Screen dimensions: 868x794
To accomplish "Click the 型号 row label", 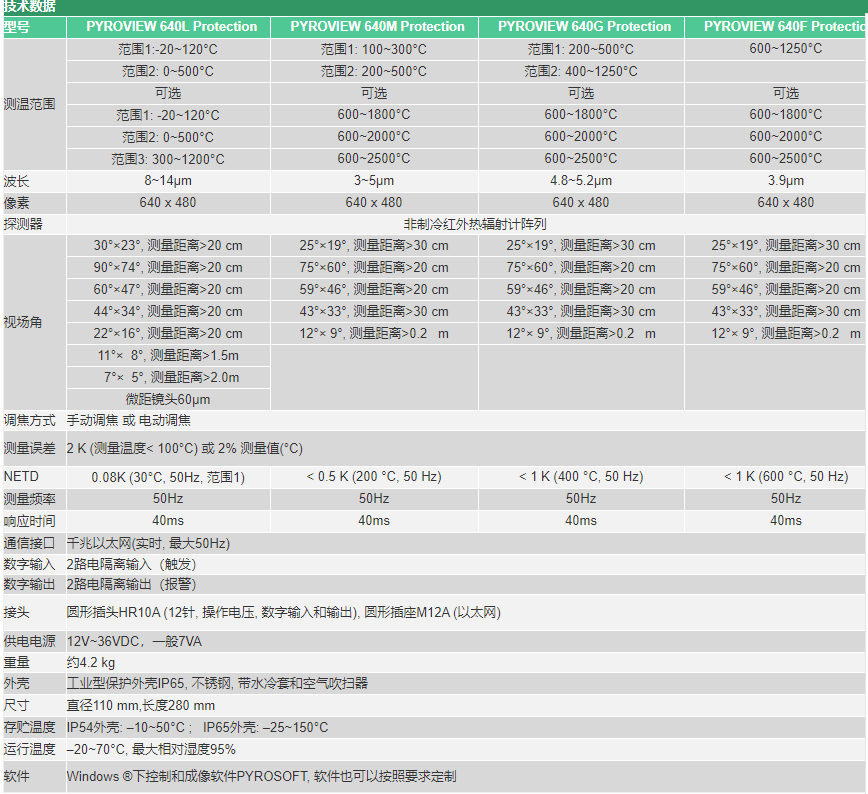I will [17, 27].
